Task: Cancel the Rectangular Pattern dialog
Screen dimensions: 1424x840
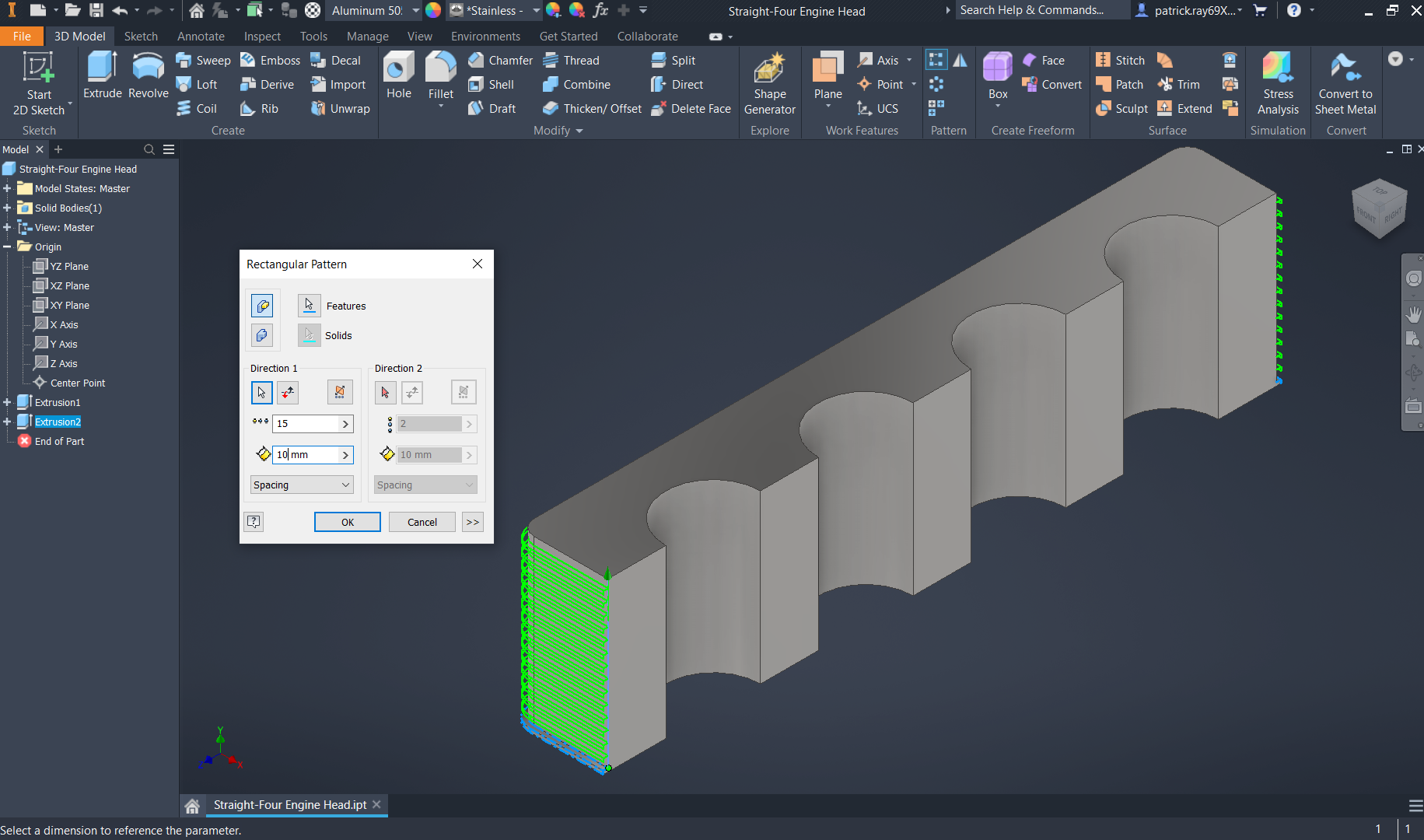Action: tap(422, 522)
